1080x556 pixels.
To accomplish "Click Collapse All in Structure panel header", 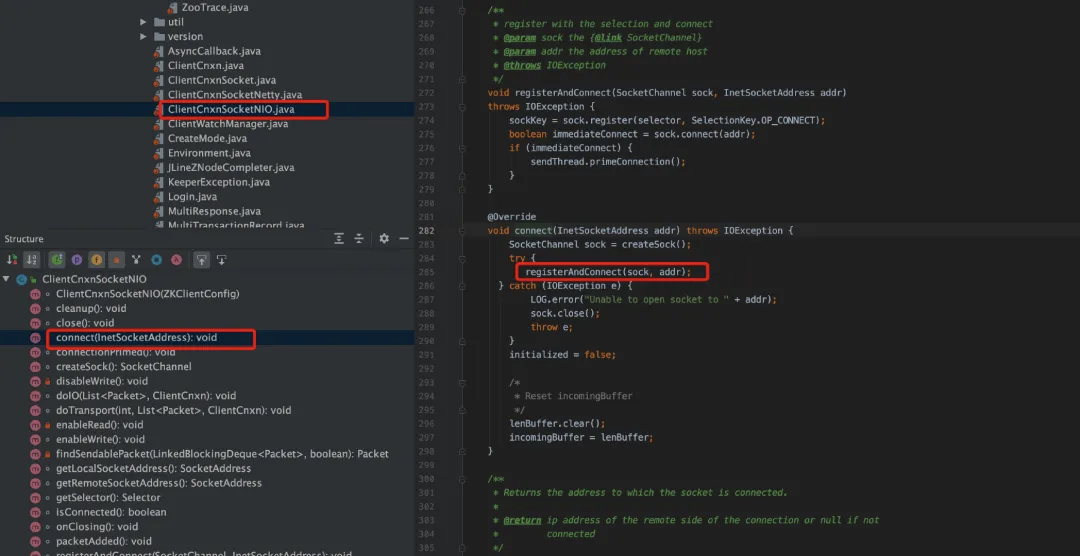I will click(x=359, y=238).
